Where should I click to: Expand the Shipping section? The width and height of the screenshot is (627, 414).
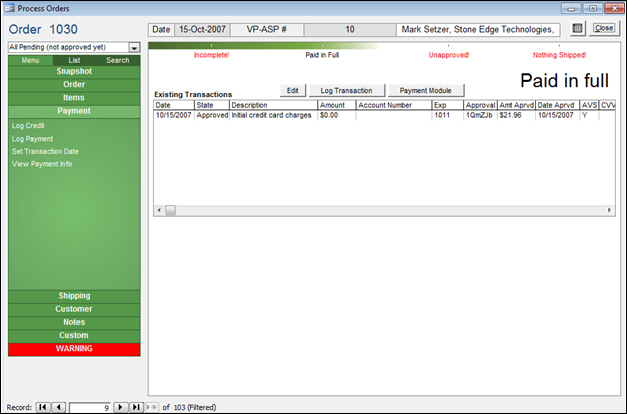click(x=74, y=296)
